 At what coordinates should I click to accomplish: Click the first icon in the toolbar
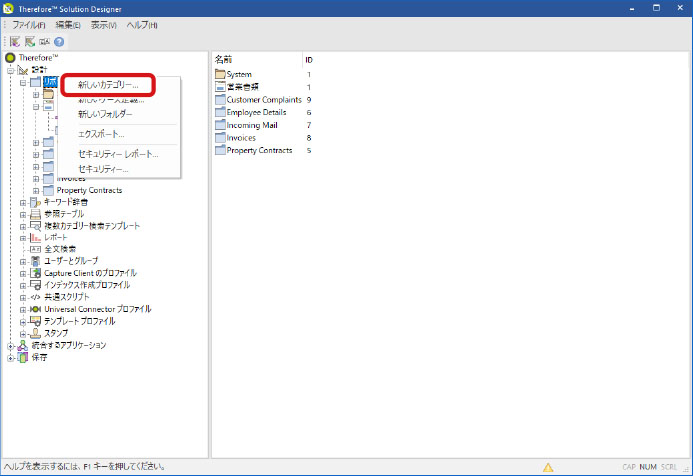pos(16,41)
